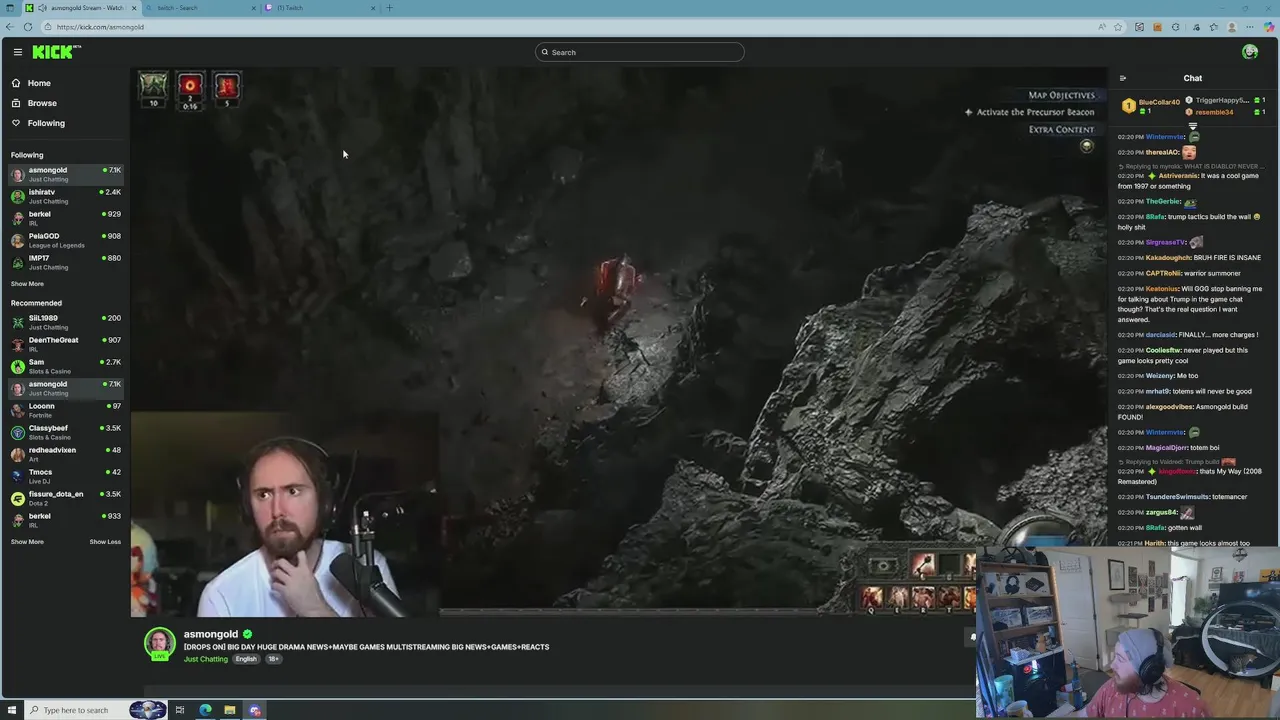
Task: Select ishiratv in Following list
Action: tap(65, 196)
